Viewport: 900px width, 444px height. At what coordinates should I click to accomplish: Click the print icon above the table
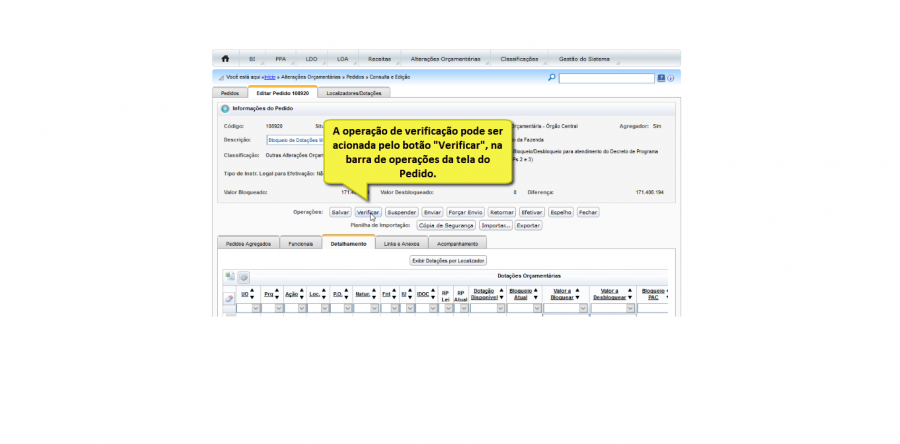coord(244,277)
